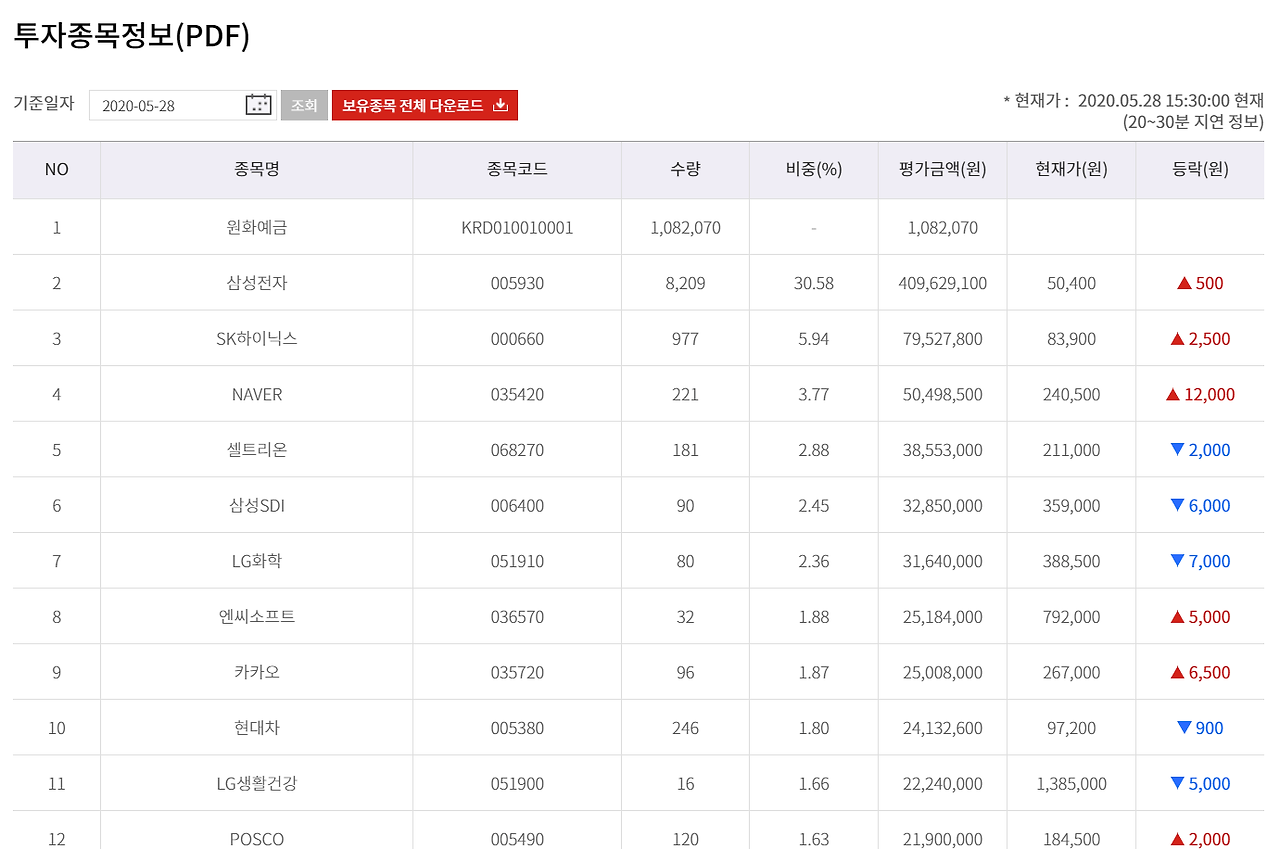
Task: Click the current price 240,500
Action: coord(1071,395)
